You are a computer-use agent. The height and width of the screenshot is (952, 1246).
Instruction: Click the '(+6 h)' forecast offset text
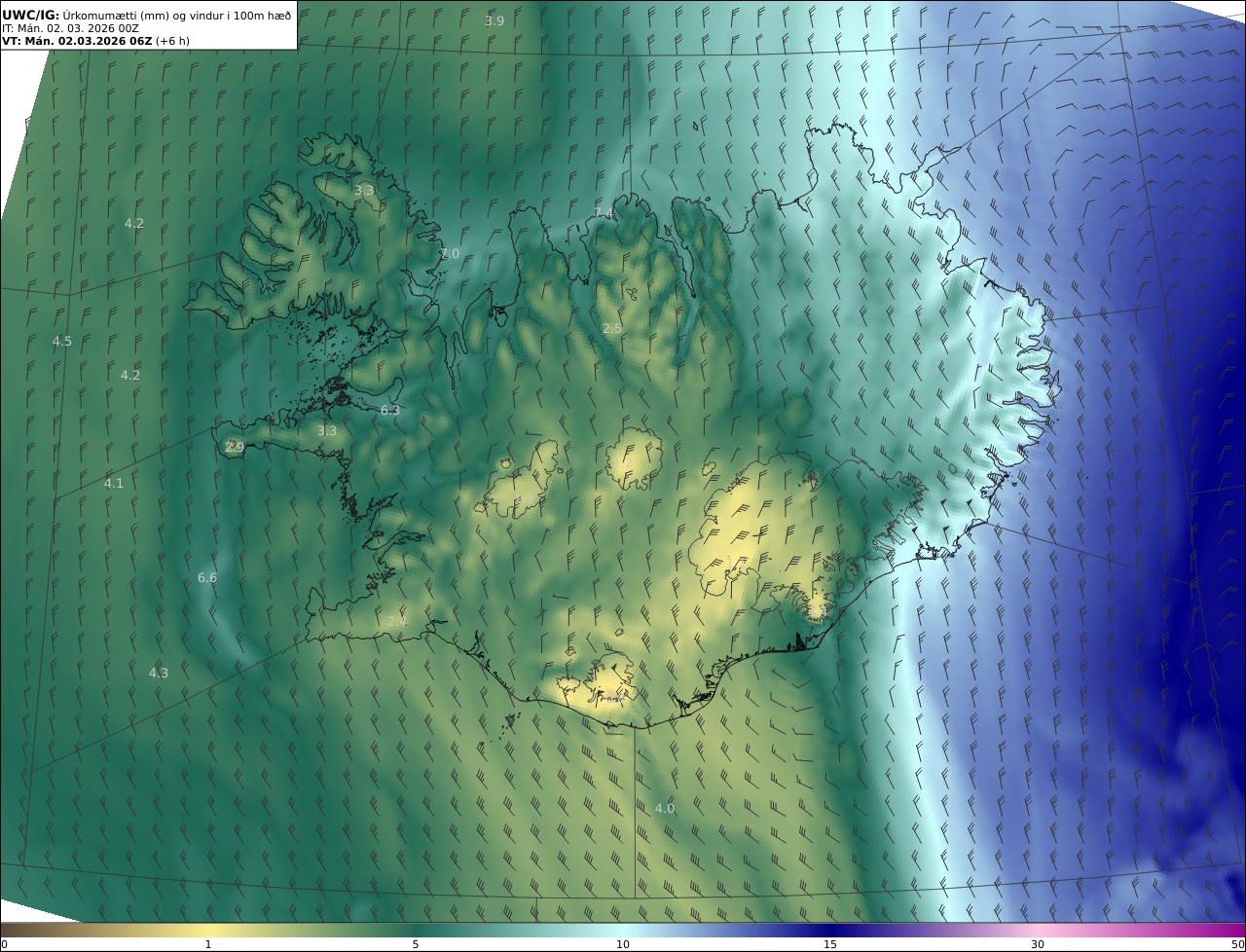[x=171, y=42]
